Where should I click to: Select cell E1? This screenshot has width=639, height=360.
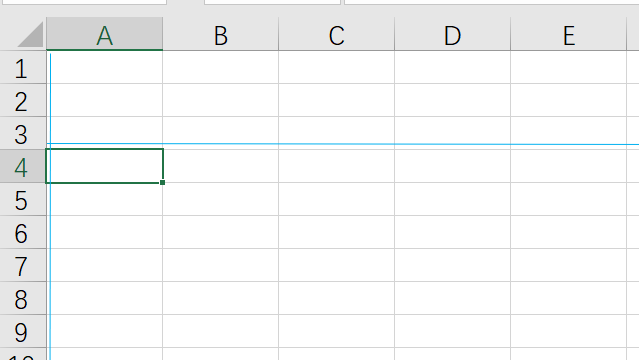pos(568,68)
